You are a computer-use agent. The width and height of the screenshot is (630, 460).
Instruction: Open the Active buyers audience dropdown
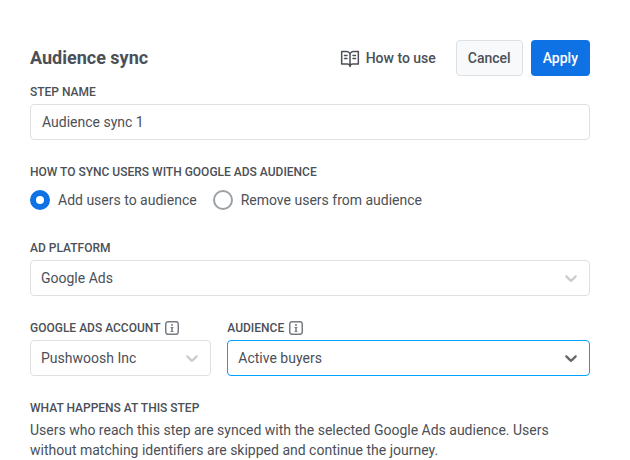408,358
